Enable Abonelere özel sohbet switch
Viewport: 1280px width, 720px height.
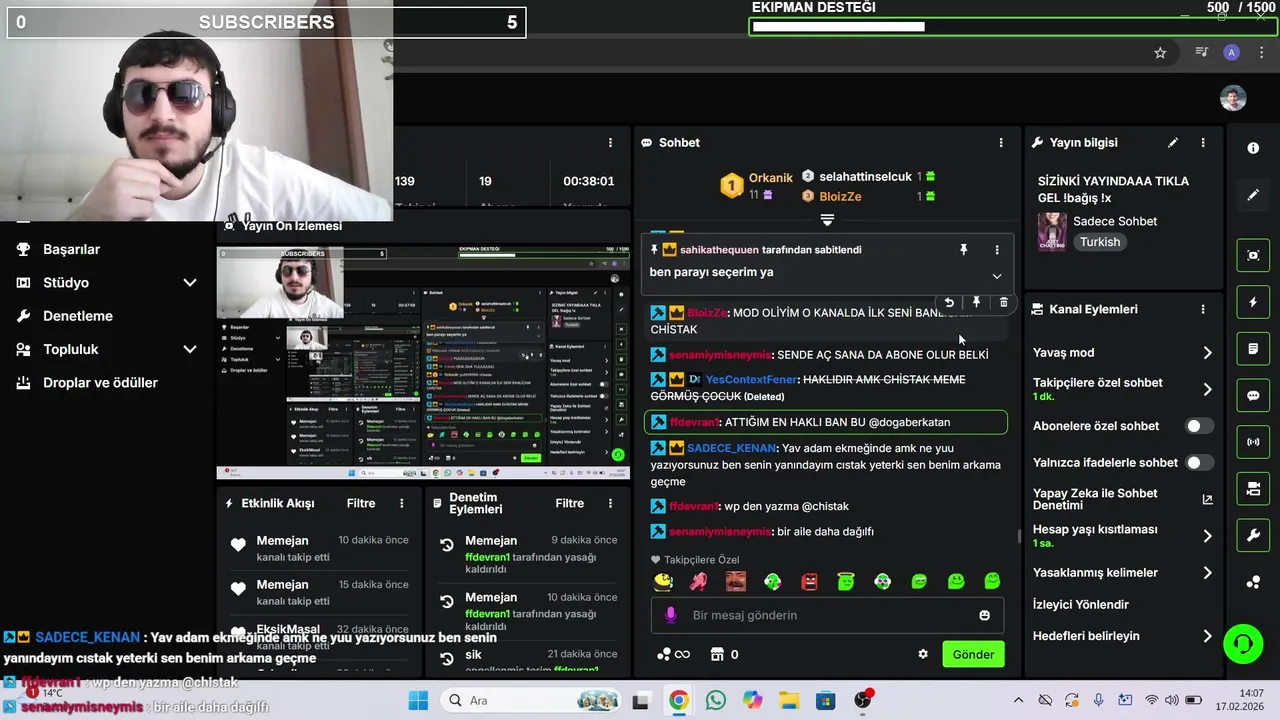pos(1199,426)
